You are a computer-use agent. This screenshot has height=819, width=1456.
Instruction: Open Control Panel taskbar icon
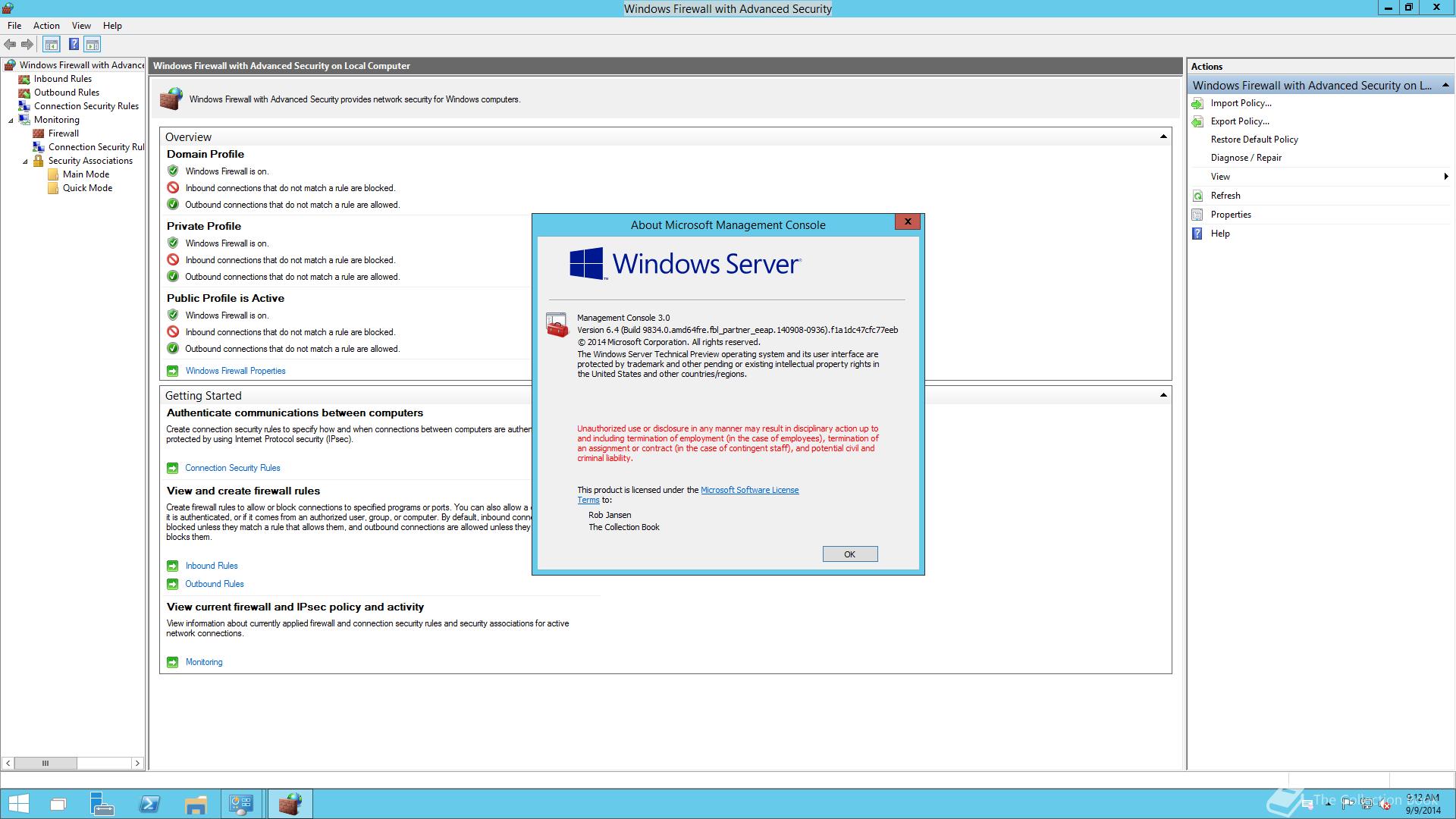click(242, 804)
